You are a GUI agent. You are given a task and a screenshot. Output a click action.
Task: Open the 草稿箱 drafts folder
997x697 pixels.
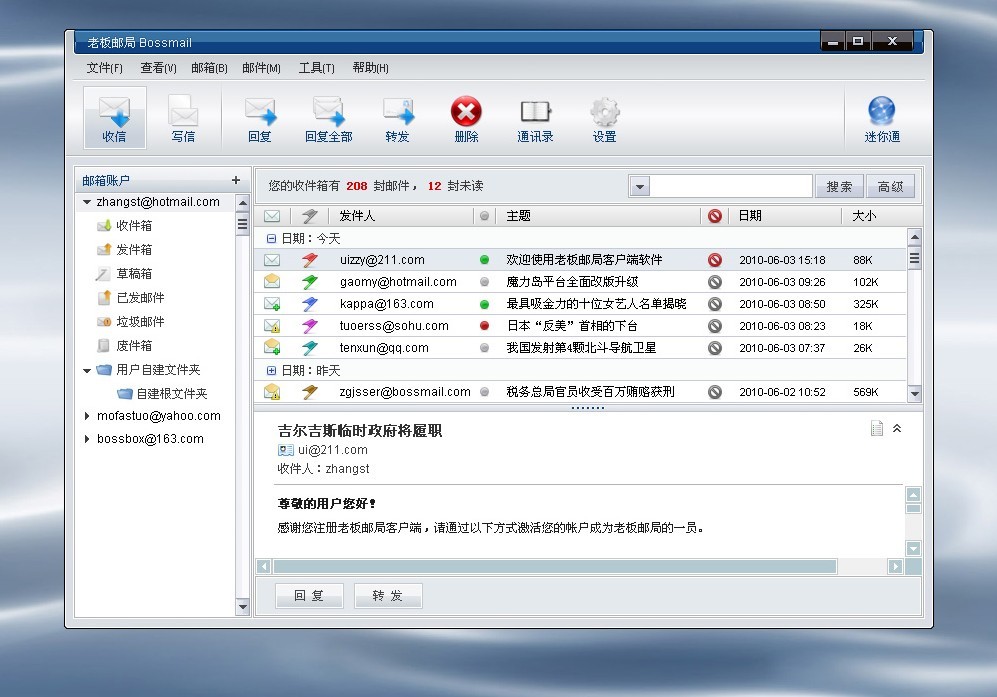point(125,274)
